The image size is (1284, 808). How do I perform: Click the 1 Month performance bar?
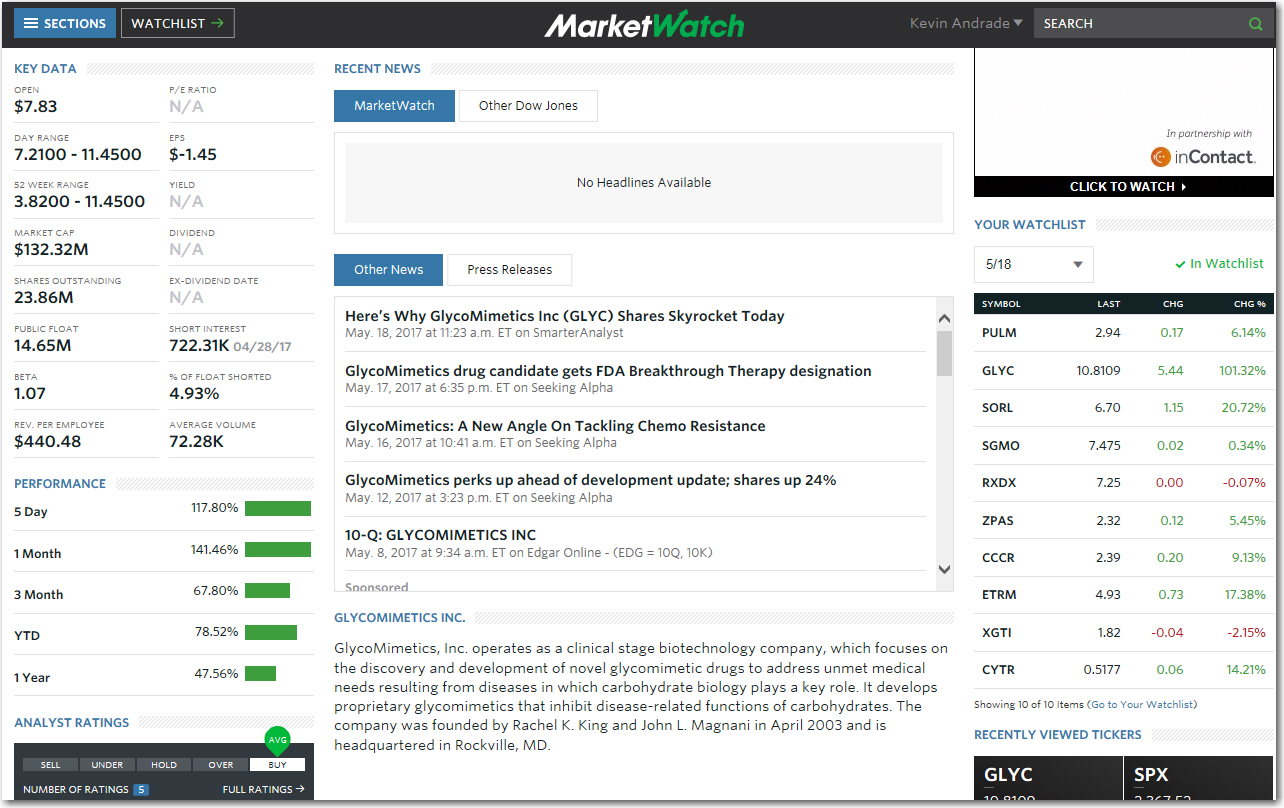[278, 550]
